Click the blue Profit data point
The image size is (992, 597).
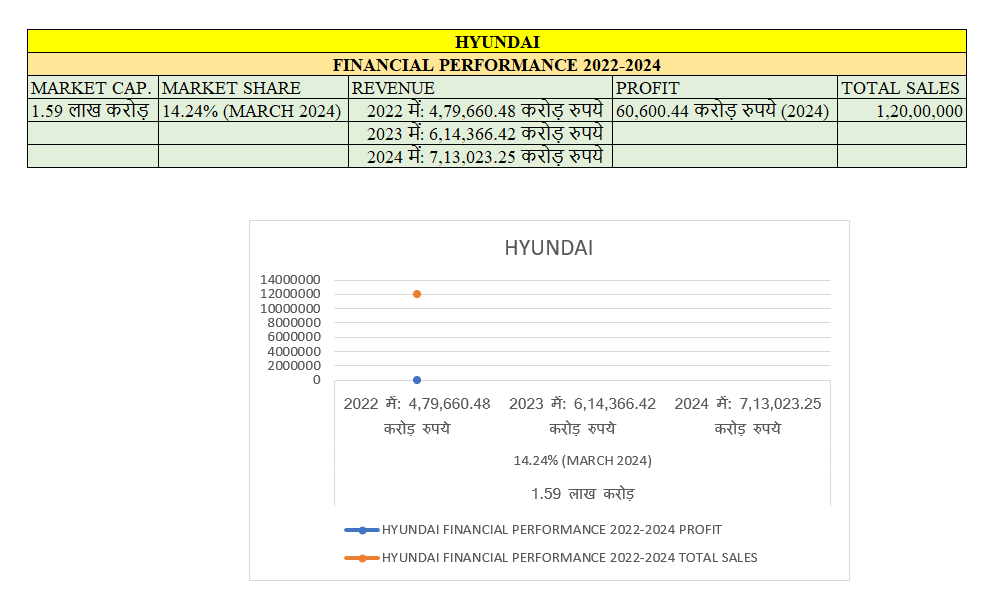coord(417,380)
